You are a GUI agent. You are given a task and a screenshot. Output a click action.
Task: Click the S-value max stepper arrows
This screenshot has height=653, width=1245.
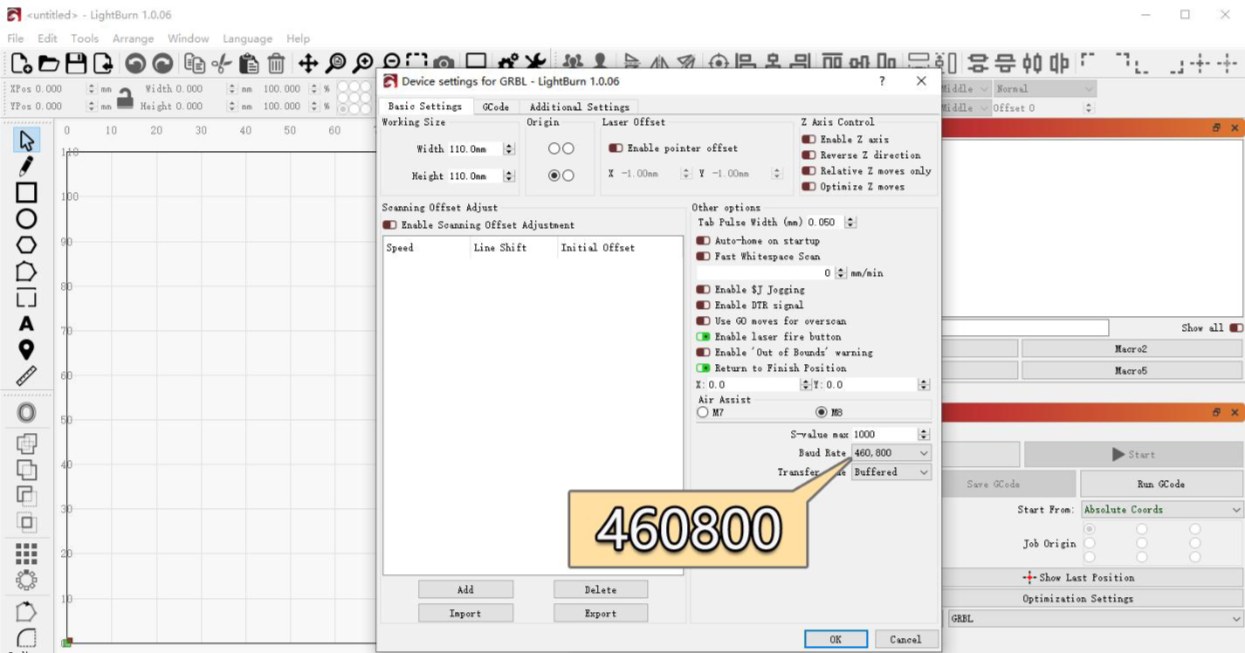(923, 434)
